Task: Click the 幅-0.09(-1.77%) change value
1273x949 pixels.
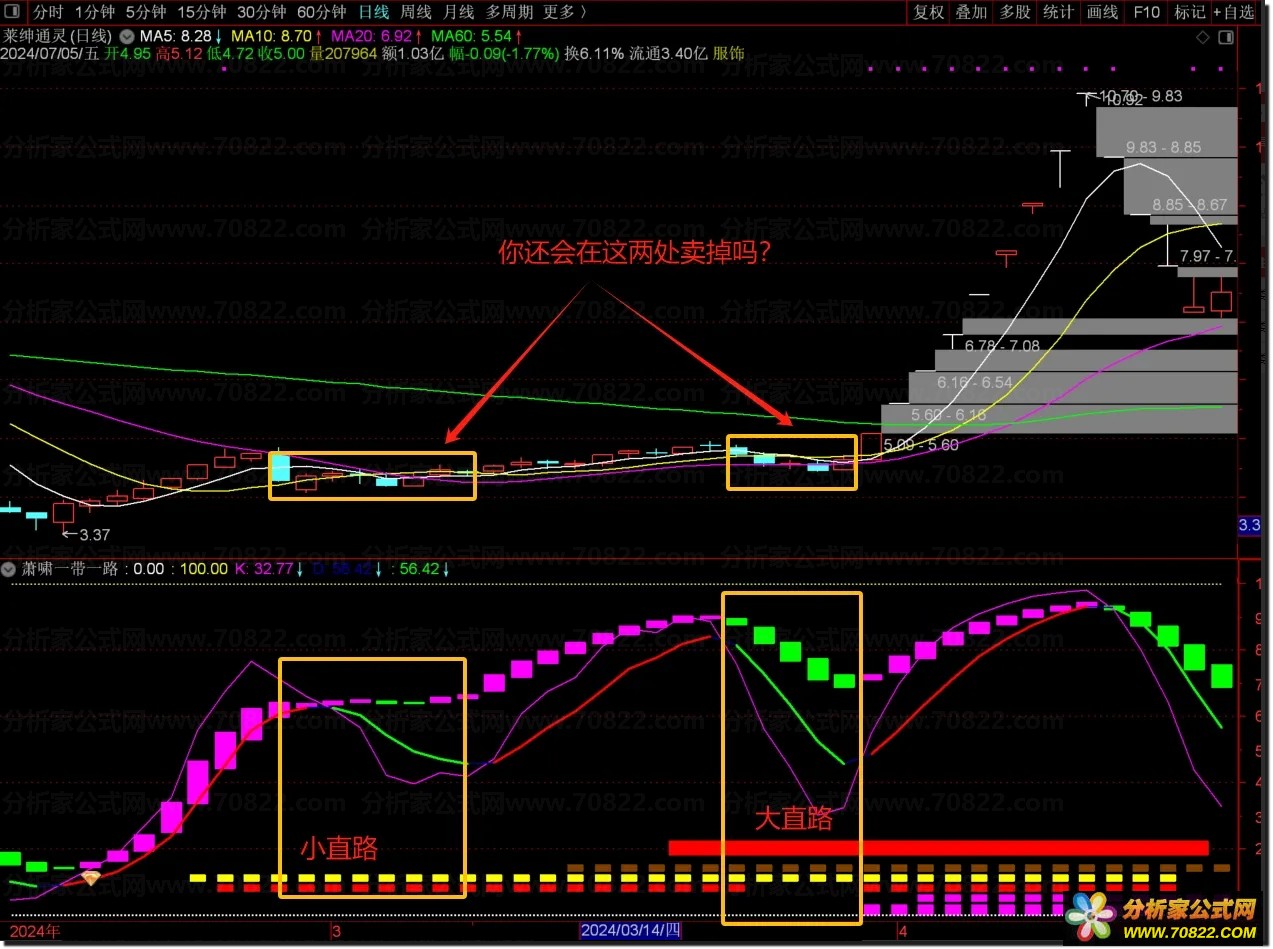Action: click(503, 54)
